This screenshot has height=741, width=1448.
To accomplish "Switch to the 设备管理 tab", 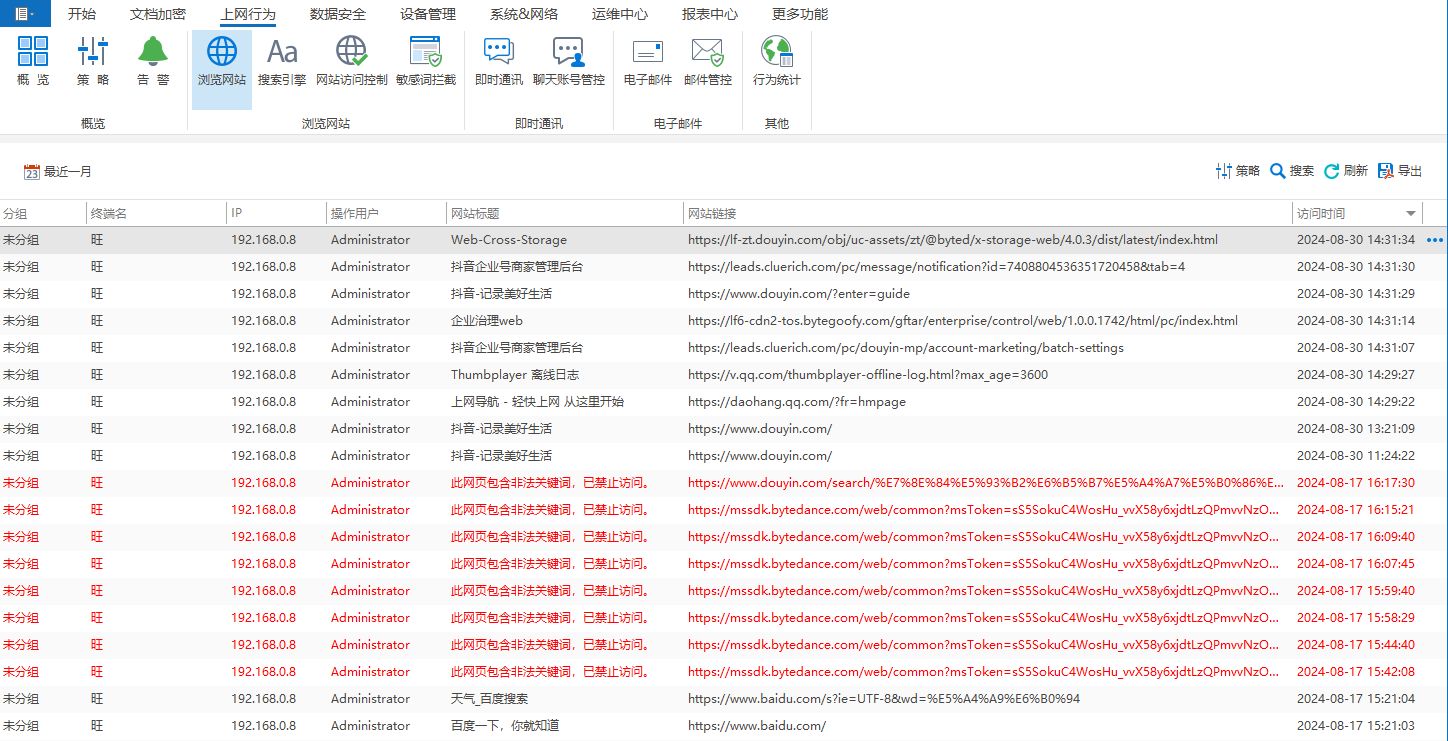I will (x=428, y=14).
